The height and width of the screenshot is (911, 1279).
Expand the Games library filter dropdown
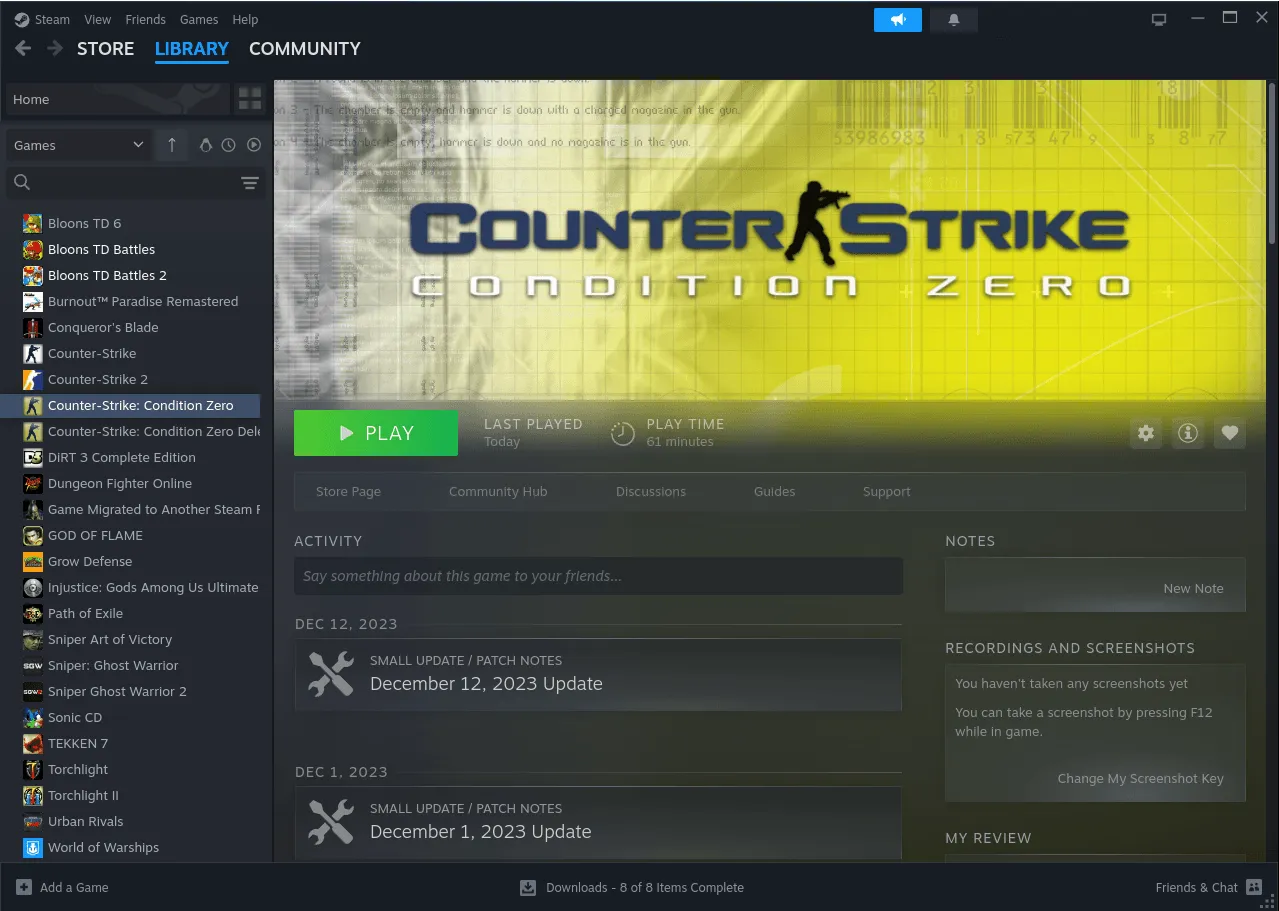coord(78,145)
